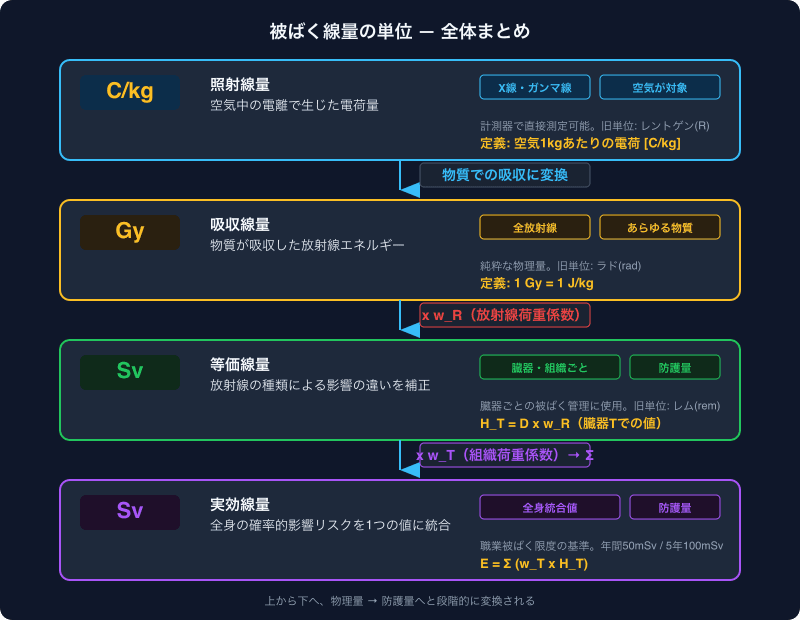Image resolution: width=800 pixels, height=620 pixels.
Task: Select the 全身統合値 tag
Action: click(x=549, y=507)
